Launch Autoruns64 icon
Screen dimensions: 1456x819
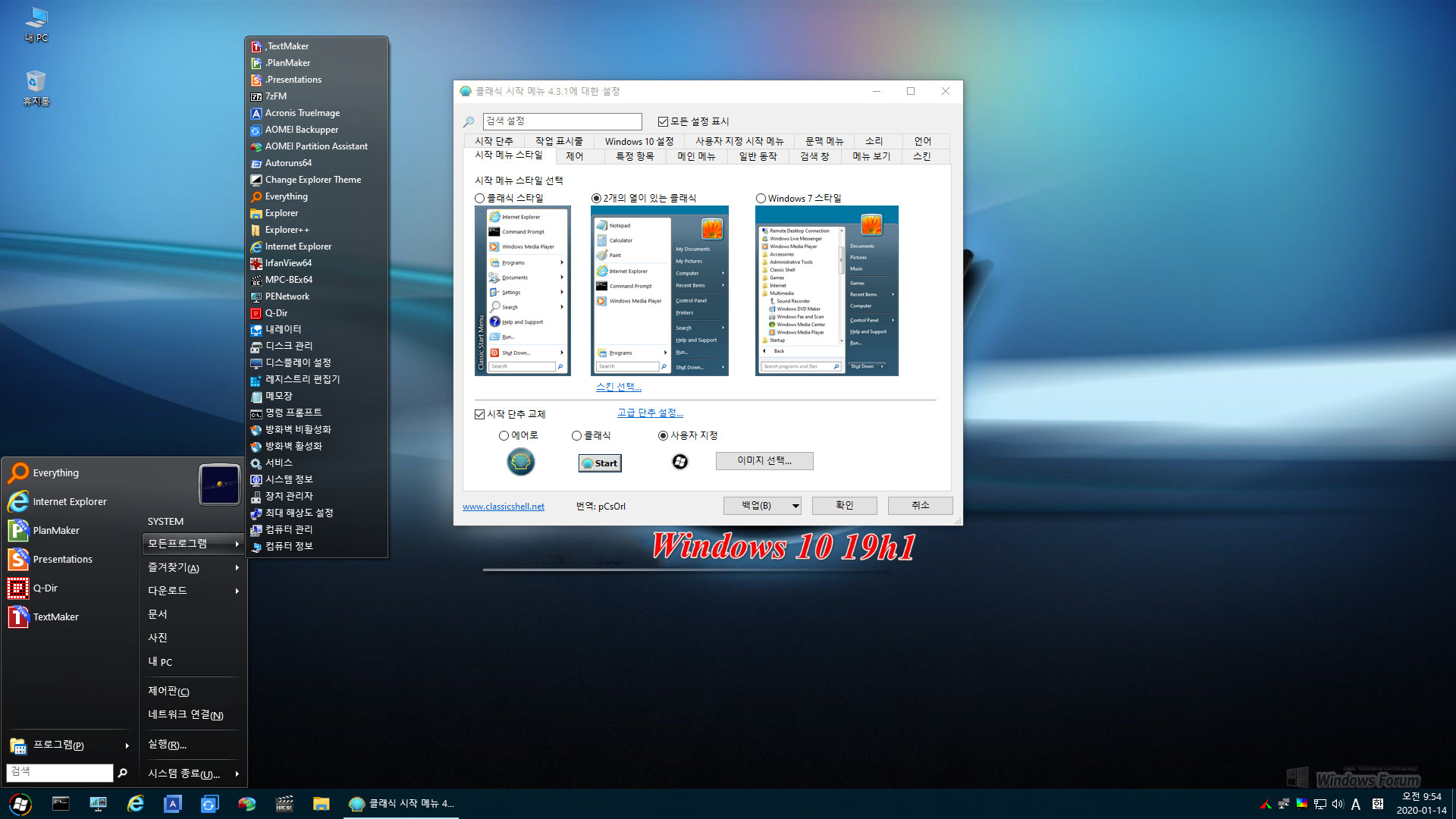click(x=256, y=163)
